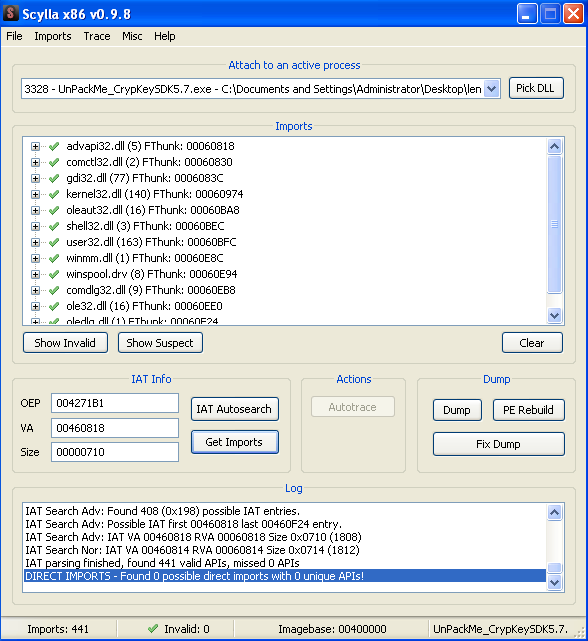The image size is (588, 641).
Task: Clear the imports list with Clear button
Action: tap(532, 343)
